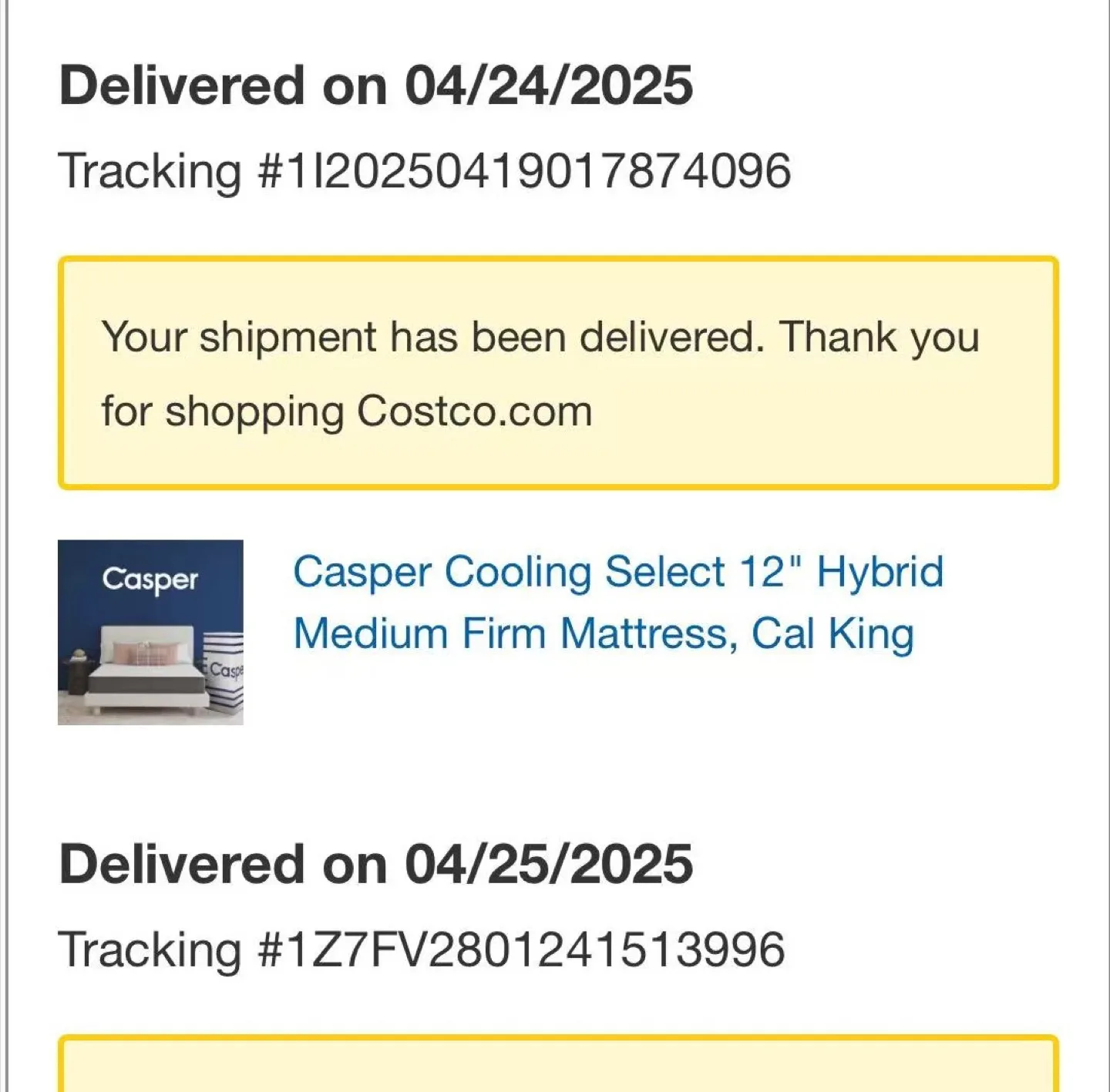This screenshot has height=1092, width=1110.
Task: Click the word "Tracking" in the second shipment
Action: pos(150,949)
